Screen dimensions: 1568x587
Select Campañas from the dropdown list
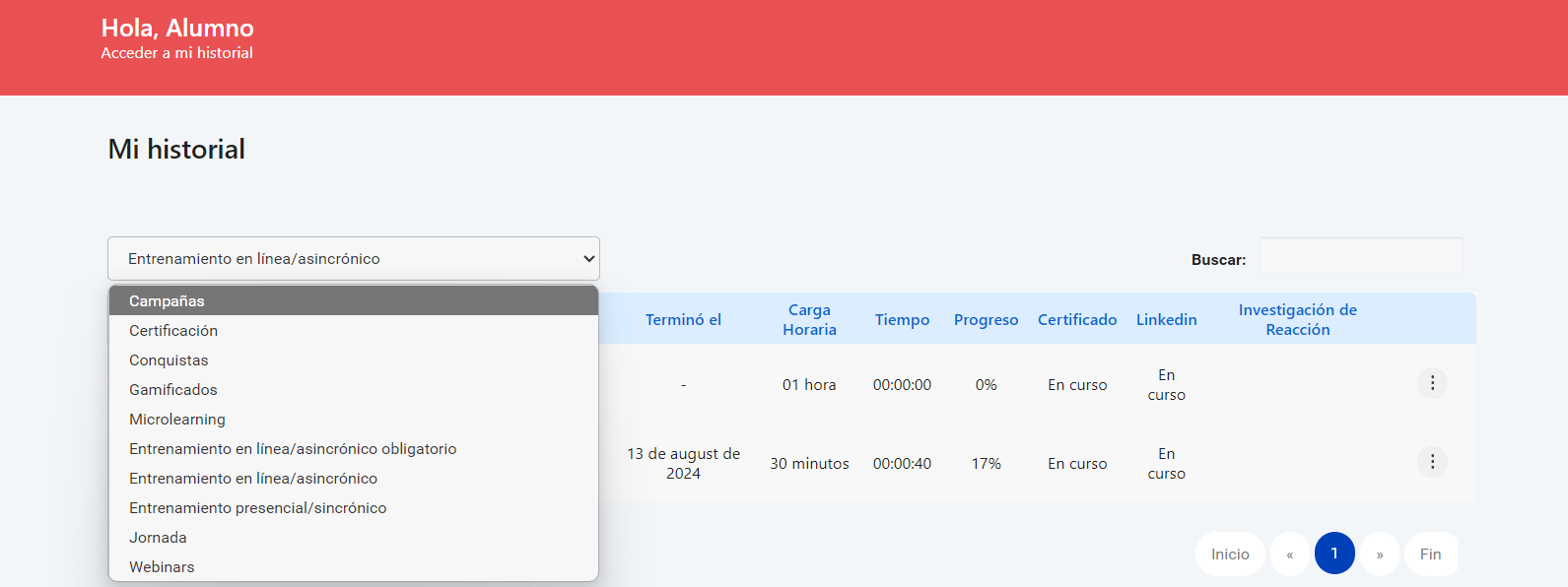(x=167, y=301)
